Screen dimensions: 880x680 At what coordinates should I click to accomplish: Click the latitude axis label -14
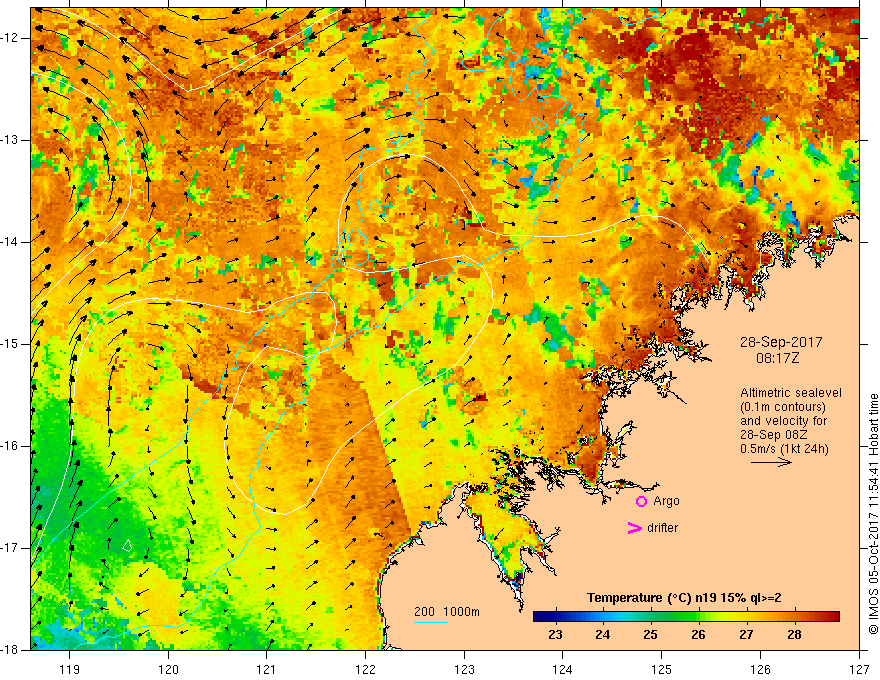click(10, 242)
